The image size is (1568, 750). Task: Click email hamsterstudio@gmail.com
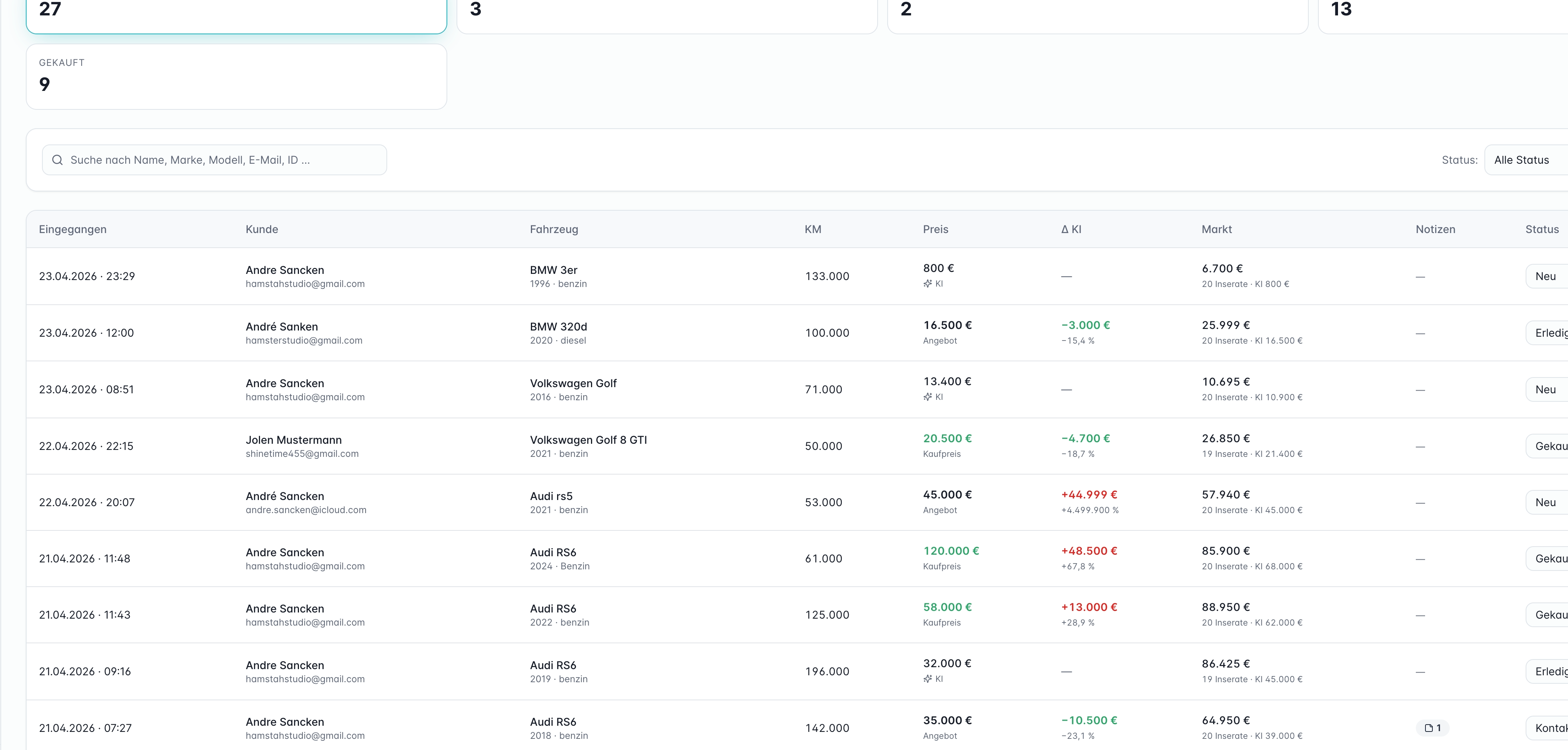pos(304,341)
